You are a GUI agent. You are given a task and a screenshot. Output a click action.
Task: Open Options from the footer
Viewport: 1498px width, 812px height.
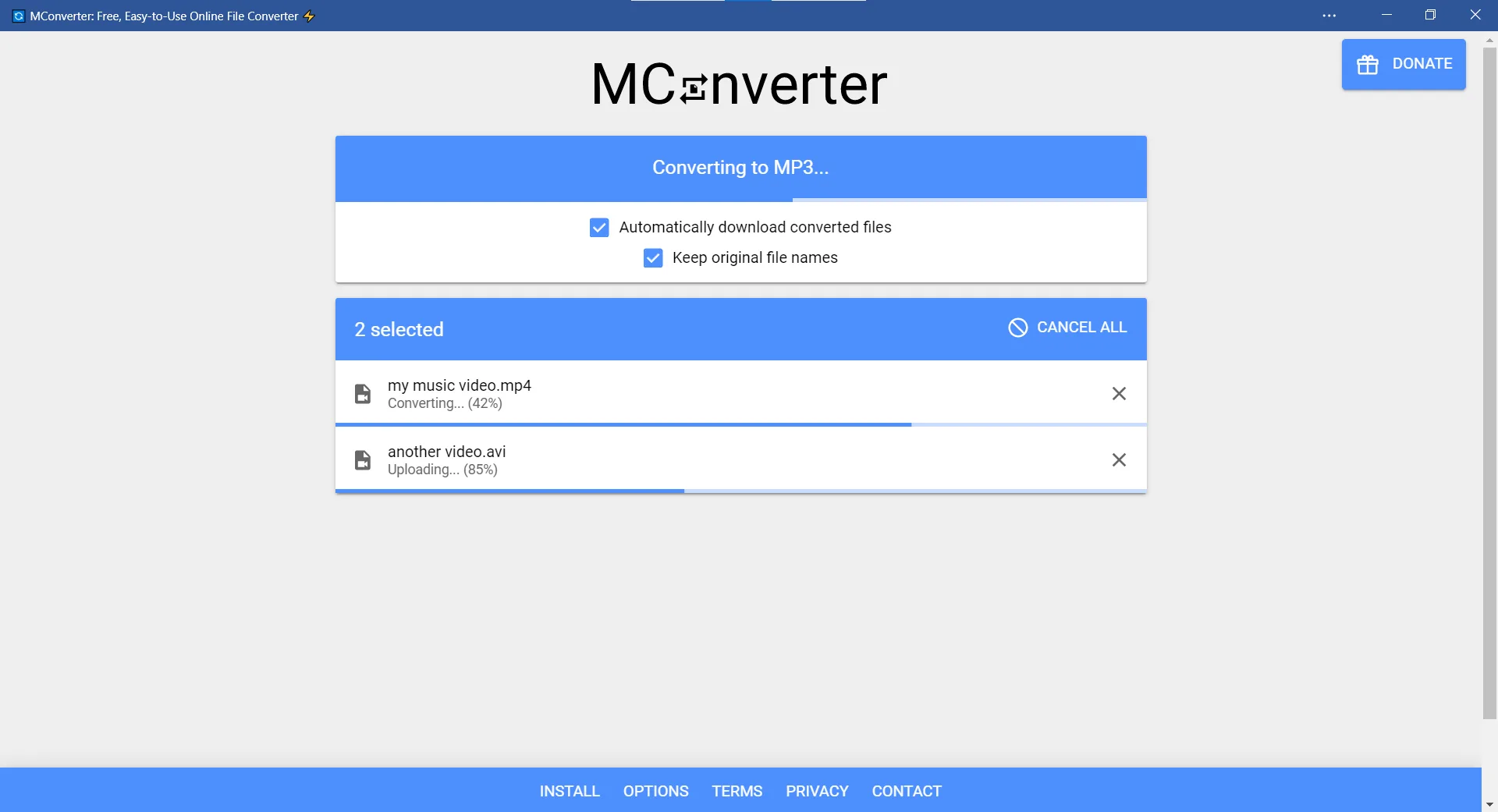pos(655,791)
